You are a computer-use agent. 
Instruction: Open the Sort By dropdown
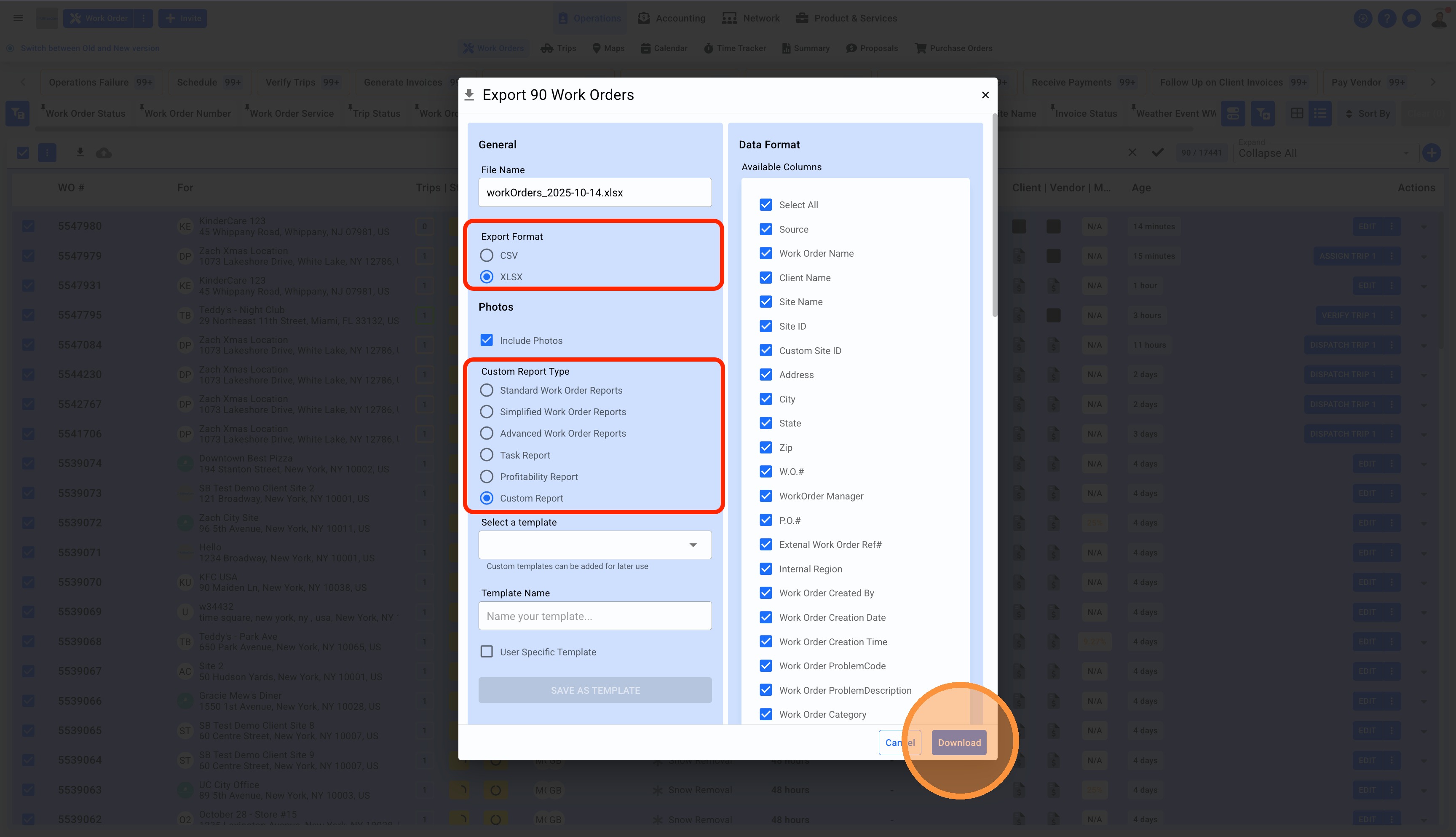click(x=1367, y=113)
